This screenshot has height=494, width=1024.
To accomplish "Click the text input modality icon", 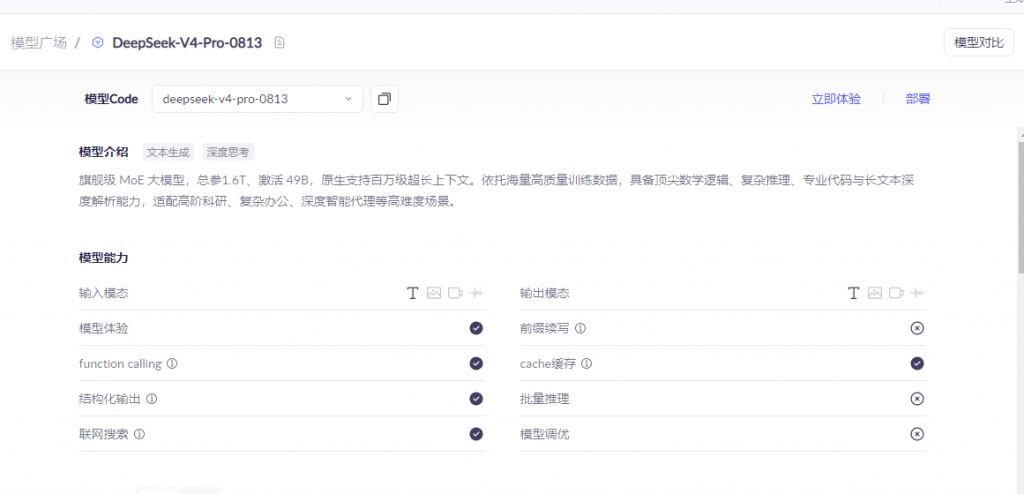I will coord(412,293).
